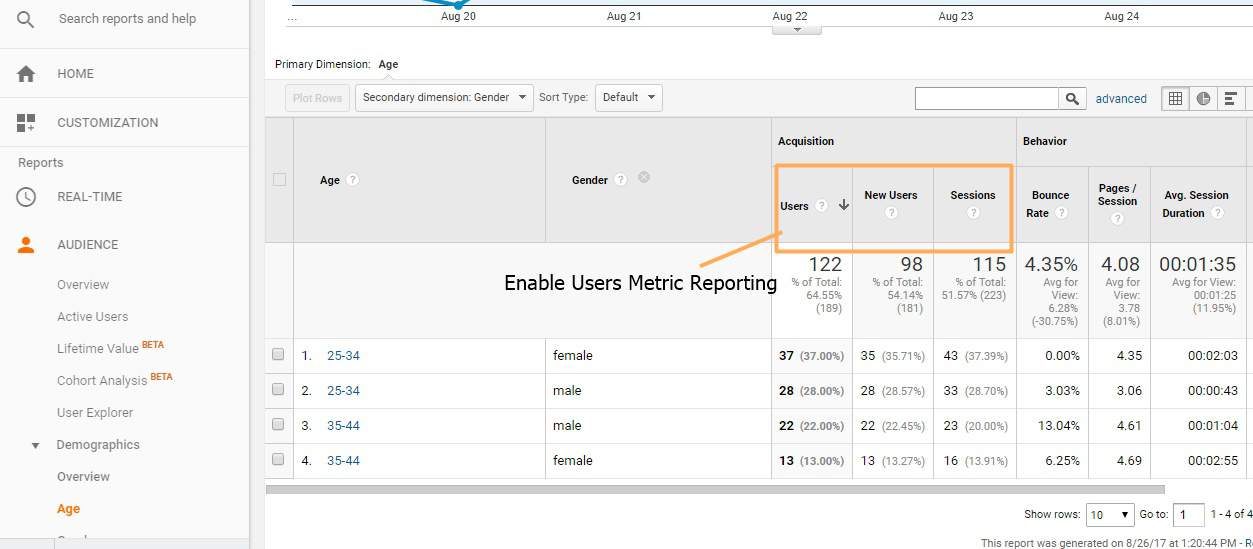Click the advanced filter link
1253x549 pixels.
[1121, 99]
